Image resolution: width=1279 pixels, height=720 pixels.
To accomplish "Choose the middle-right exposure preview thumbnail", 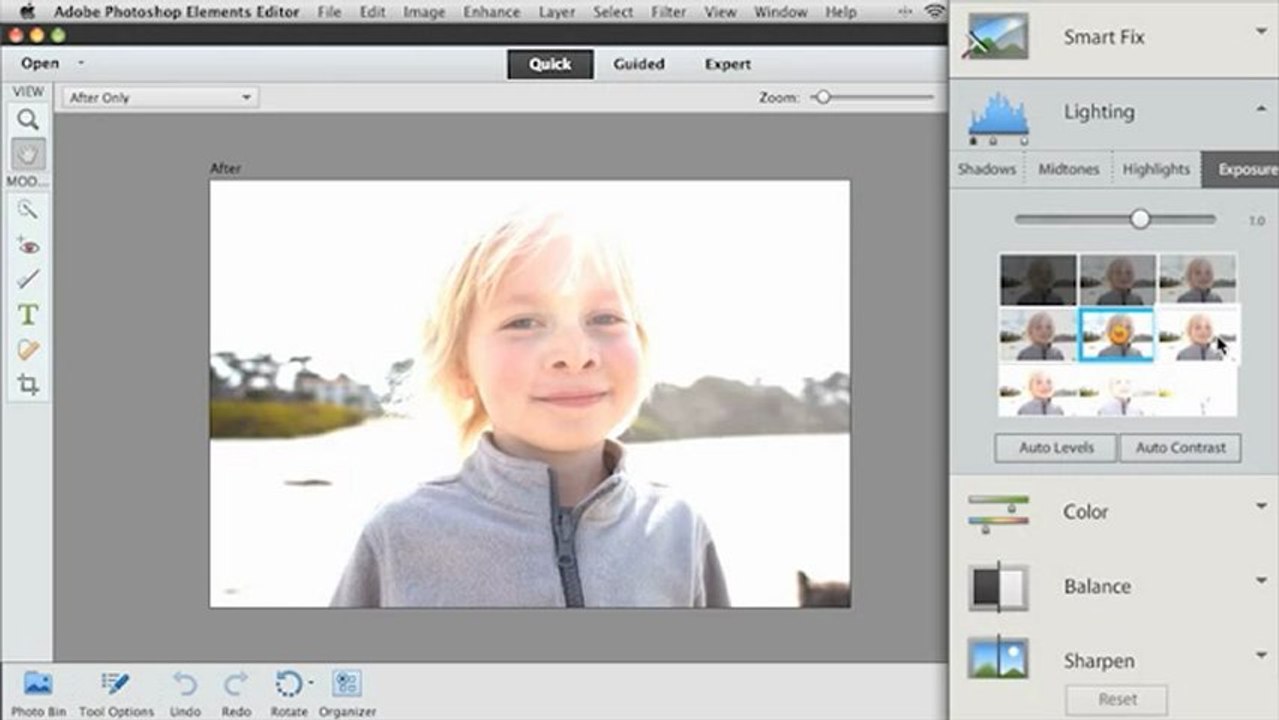I will 1198,335.
